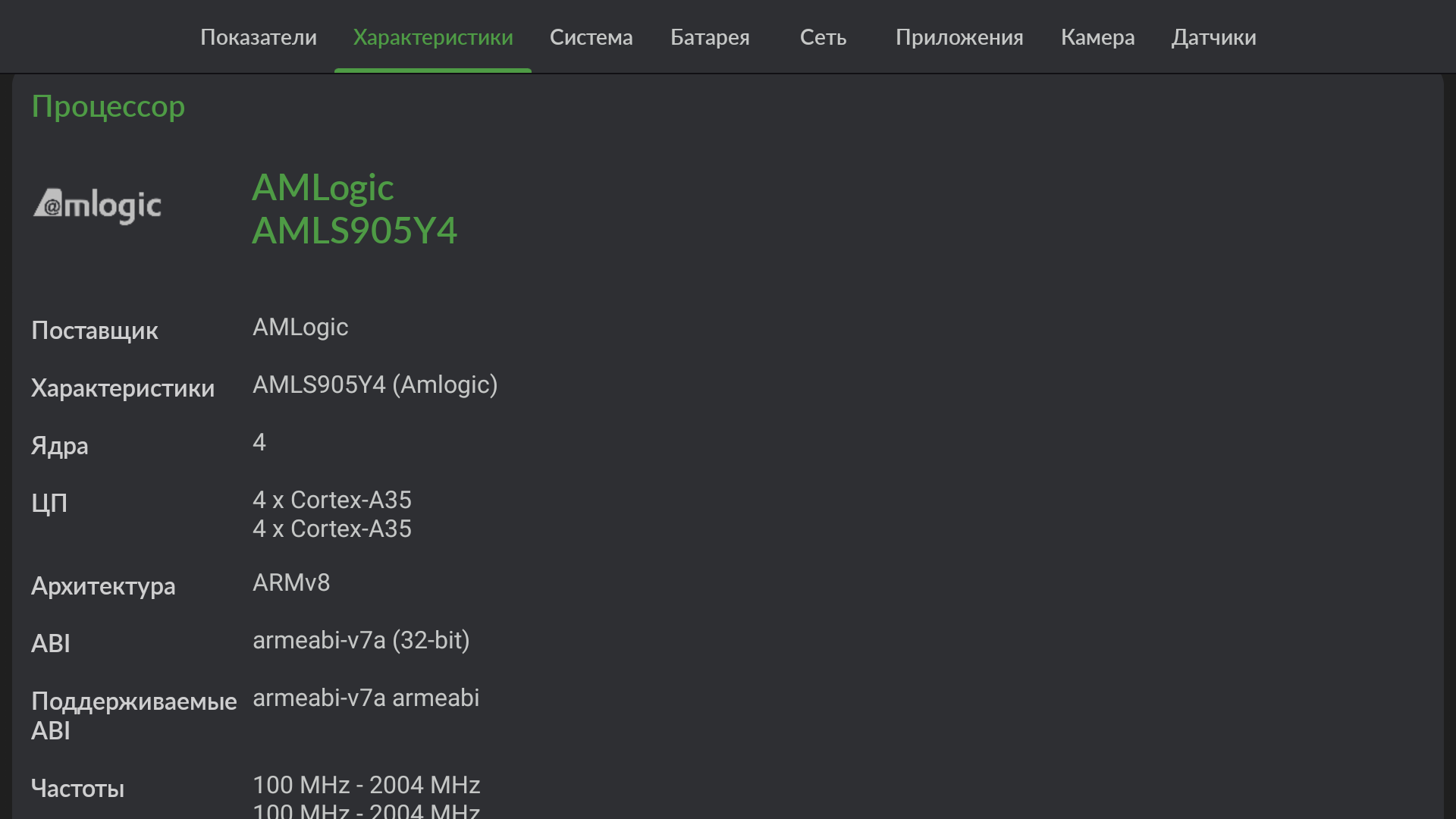The width and height of the screenshot is (1456, 819).
Task: Click the first 100 MHz - 2004 MHz entry
Action: (x=366, y=785)
